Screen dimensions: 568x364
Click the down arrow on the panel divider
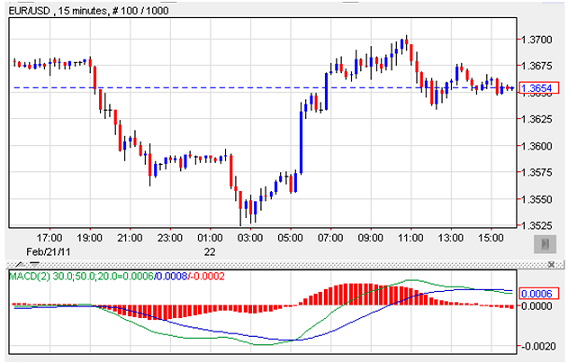point(35,264)
